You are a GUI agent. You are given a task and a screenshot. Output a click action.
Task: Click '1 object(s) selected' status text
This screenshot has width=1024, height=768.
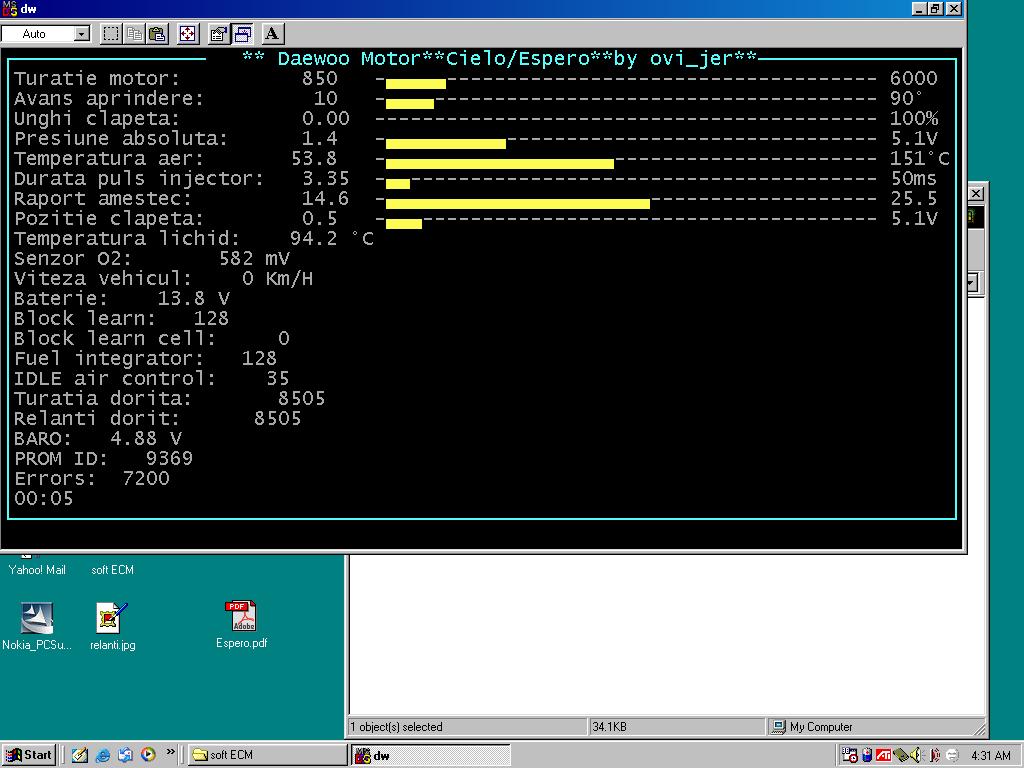point(396,727)
